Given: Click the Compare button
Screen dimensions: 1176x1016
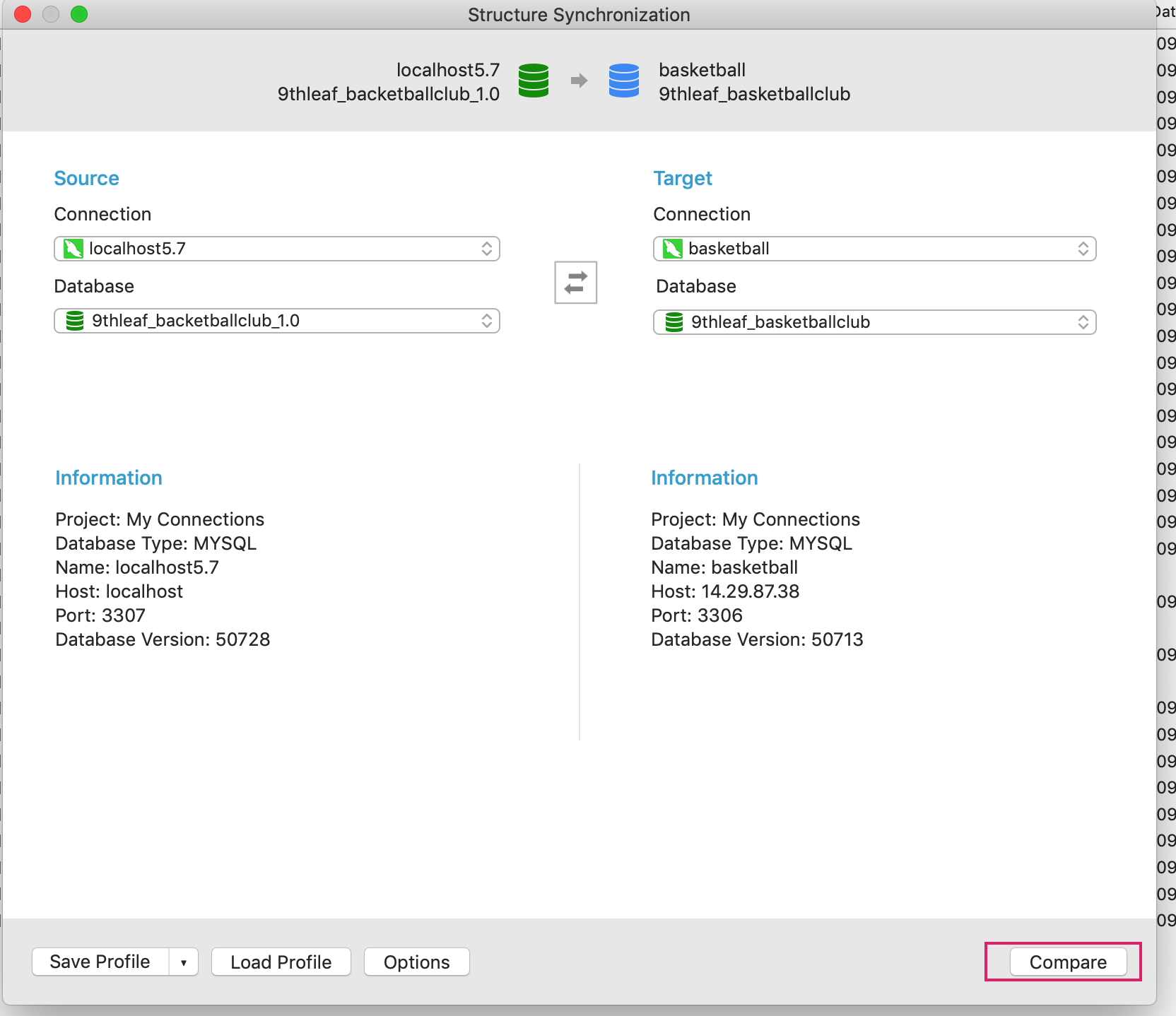Looking at the screenshot, I should [x=1068, y=962].
